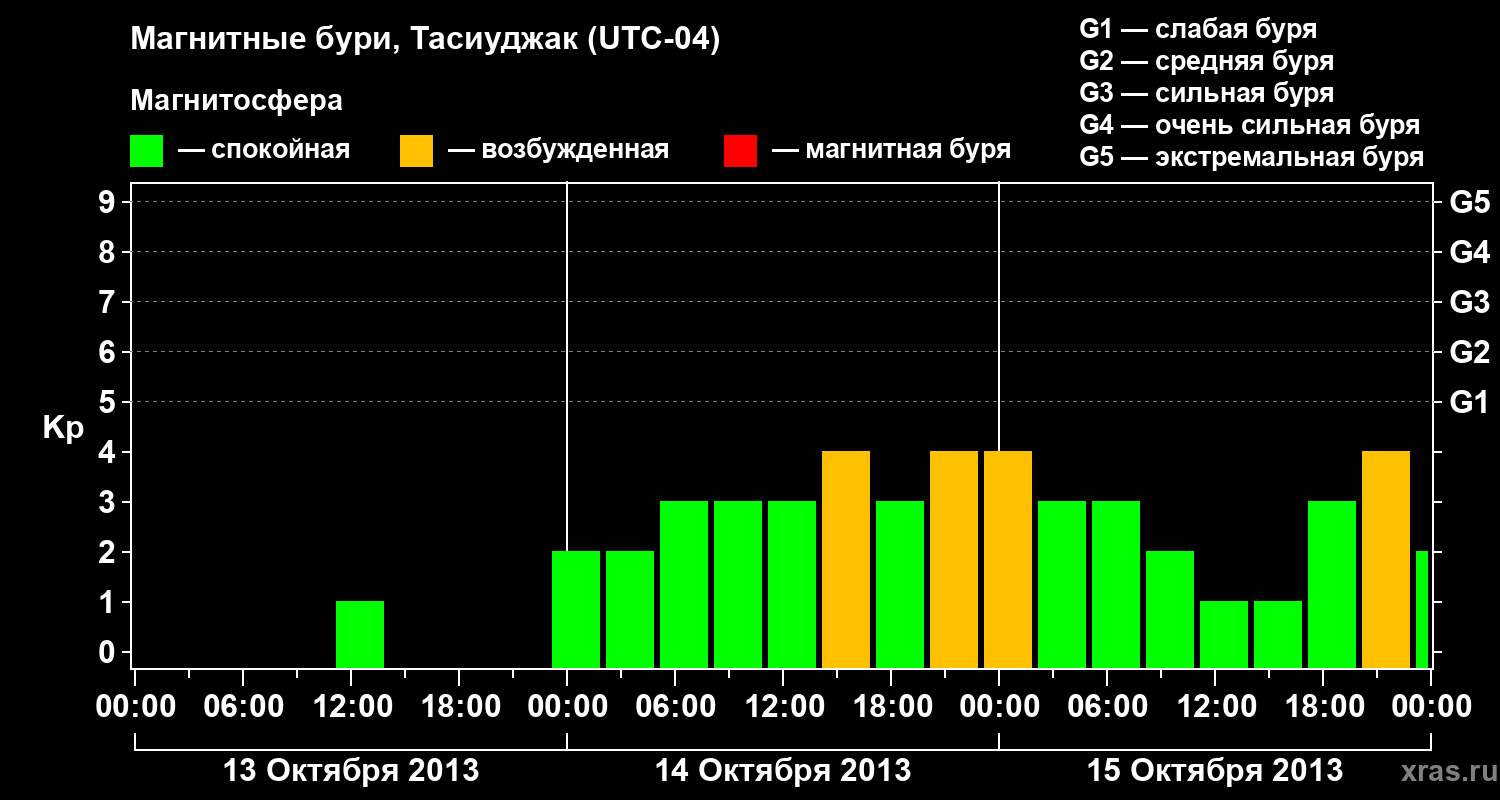Click the 06:00 time label for 15 October
Screen dimensions: 1500x800
[x=1107, y=707]
